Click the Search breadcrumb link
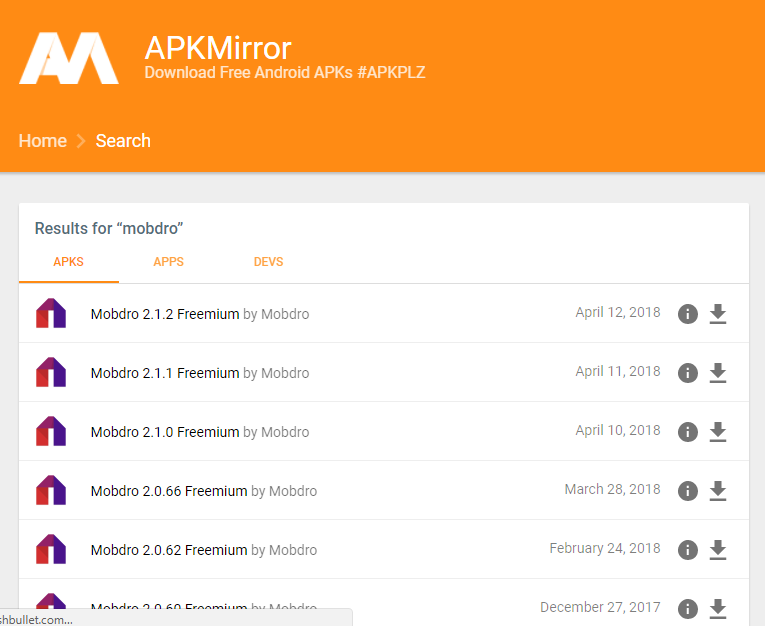Image resolution: width=765 pixels, height=626 pixels. tap(123, 141)
